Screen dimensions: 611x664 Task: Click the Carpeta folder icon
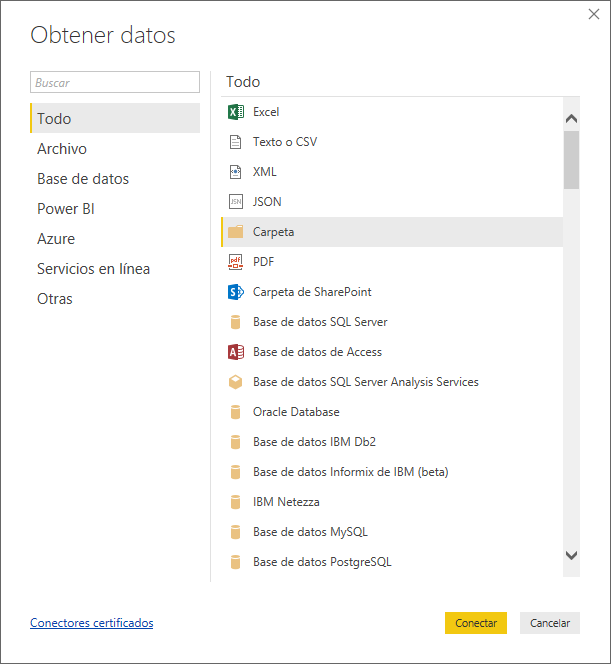coord(235,232)
